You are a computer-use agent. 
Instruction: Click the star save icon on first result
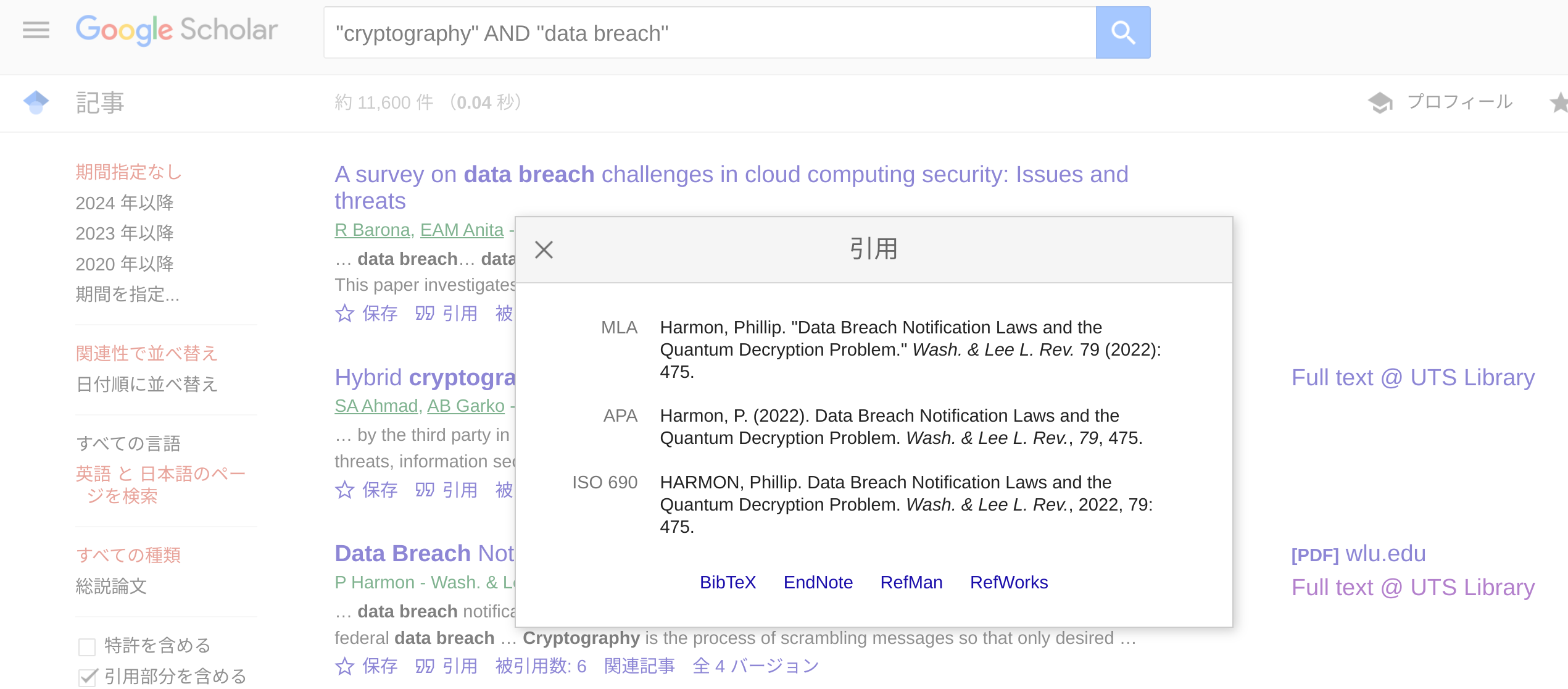coord(344,314)
